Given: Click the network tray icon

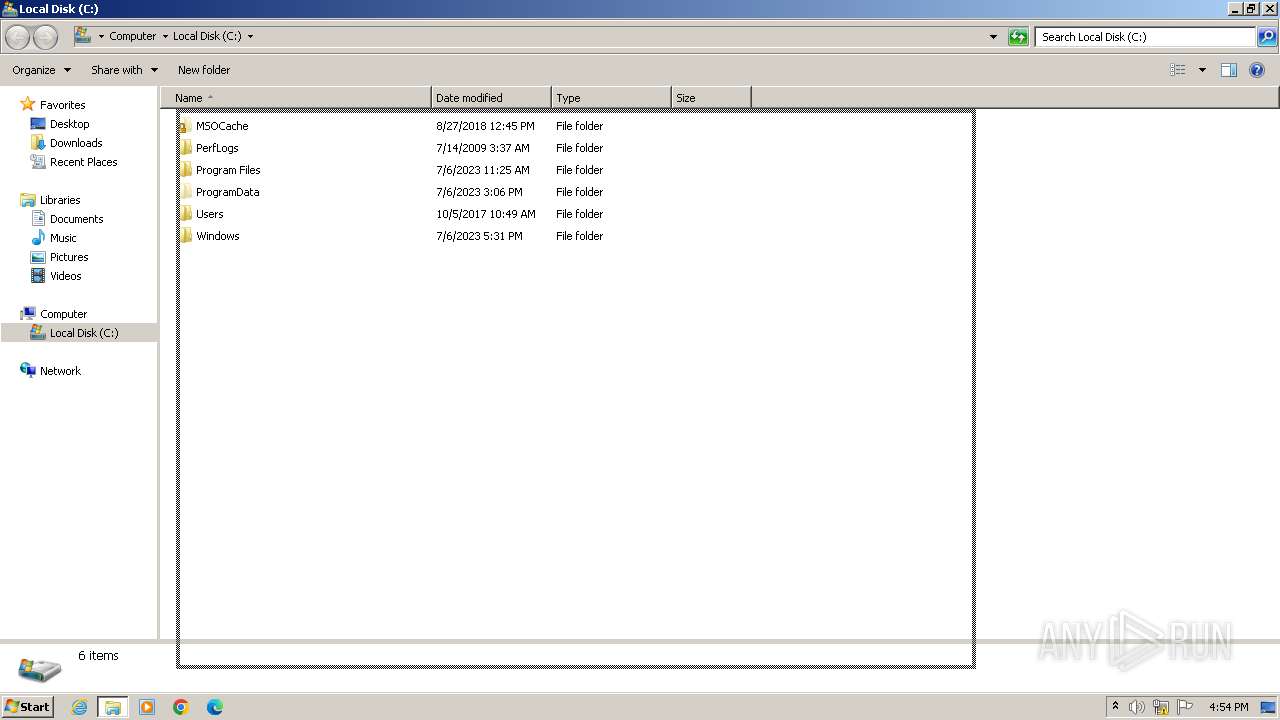Looking at the screenshot, I should tap(1161, 707).
